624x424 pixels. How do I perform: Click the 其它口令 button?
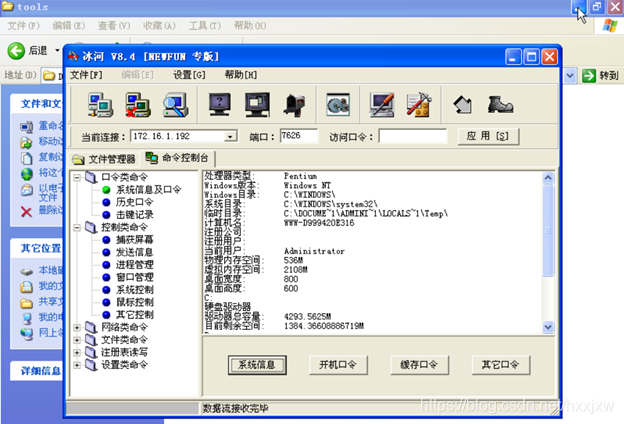(500, 365)
